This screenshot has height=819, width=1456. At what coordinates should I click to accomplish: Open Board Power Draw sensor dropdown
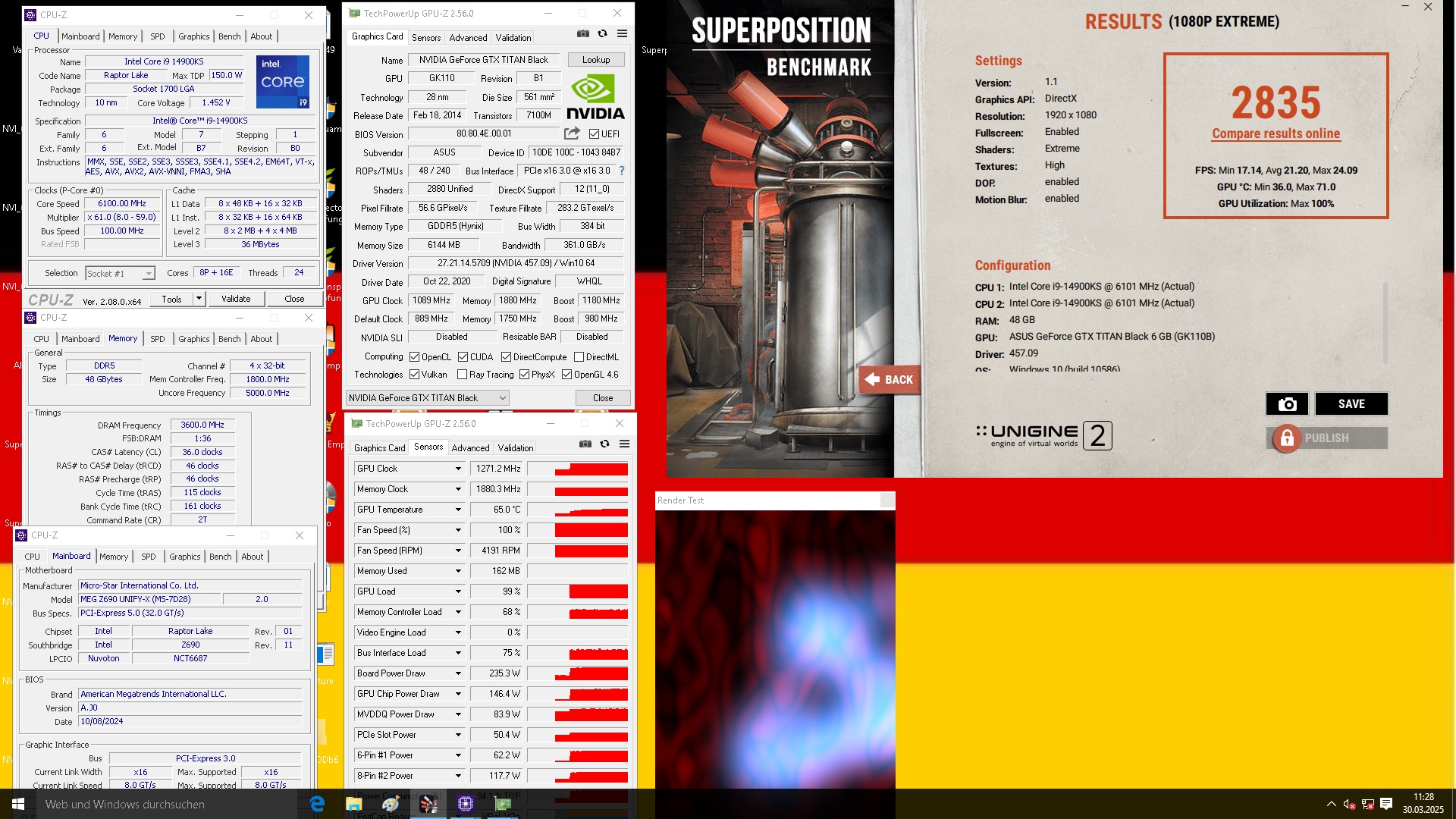tap(458, 674)
